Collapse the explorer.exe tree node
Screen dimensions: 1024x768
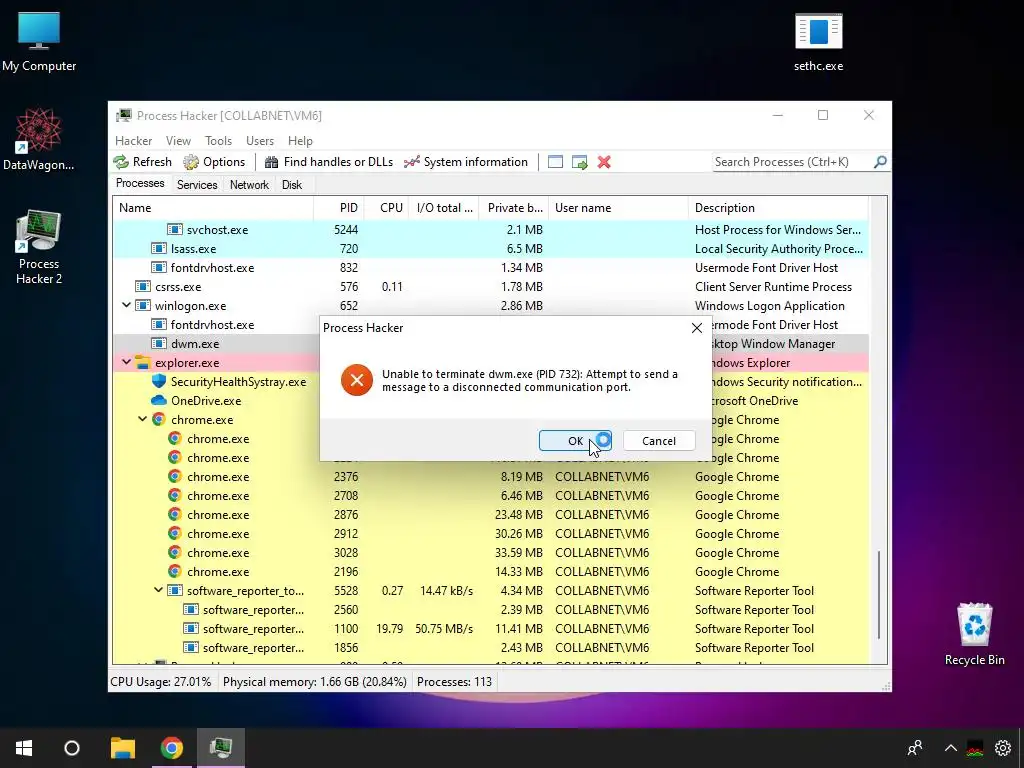pos(127,362)
